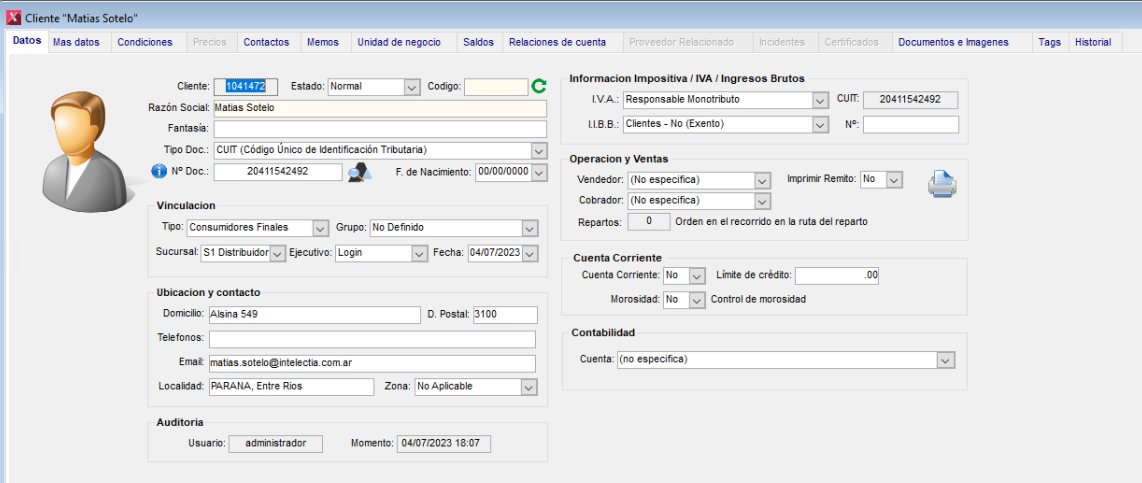Open the I.V.A. dropdown list
Image resolution: width=1142 pixels, height=483 pixels.
pos(820,100)
